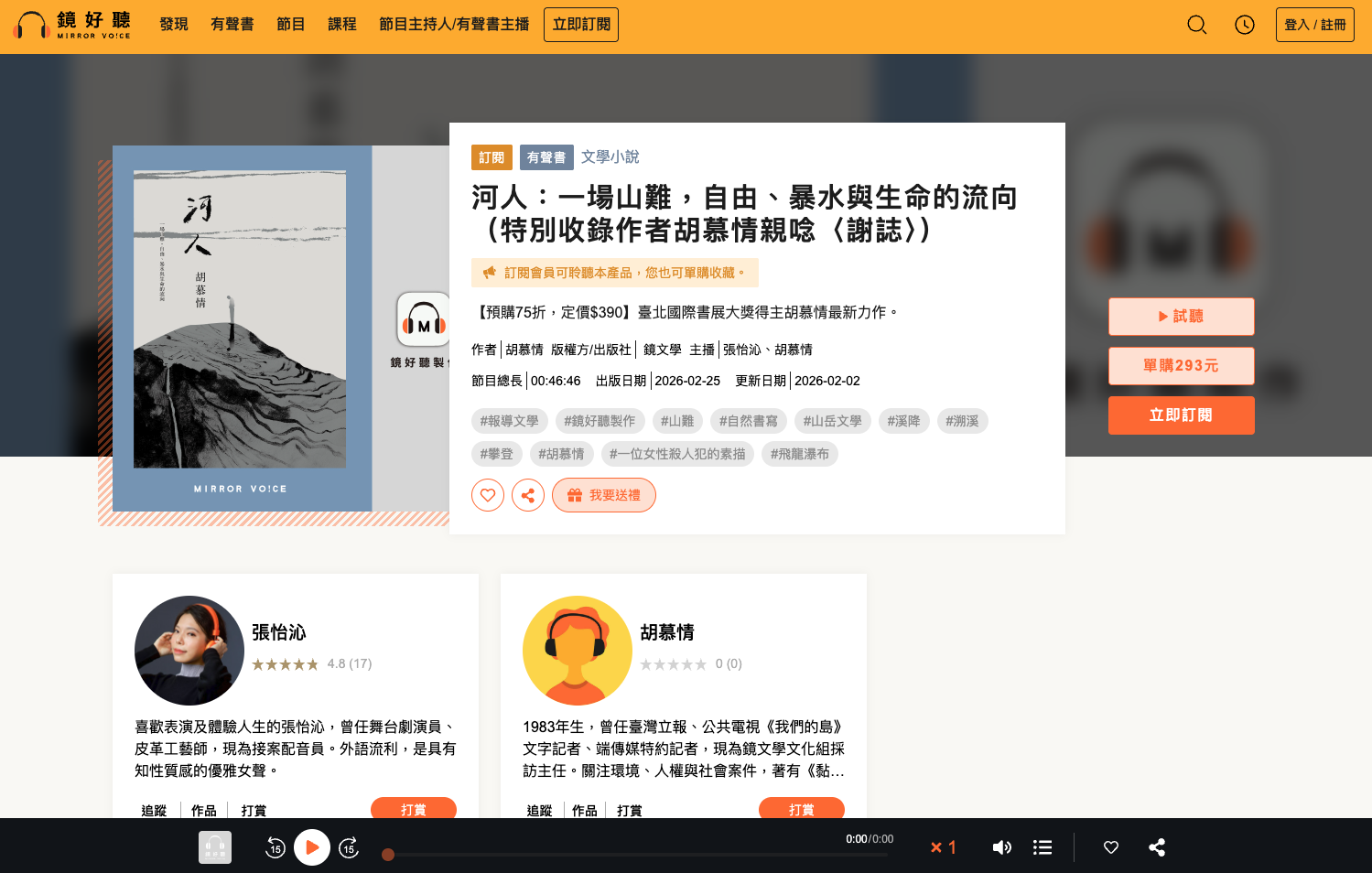This screenshot has width=1372, height=873.
Task: Open 節目 menu
Action: pos(291,25)
